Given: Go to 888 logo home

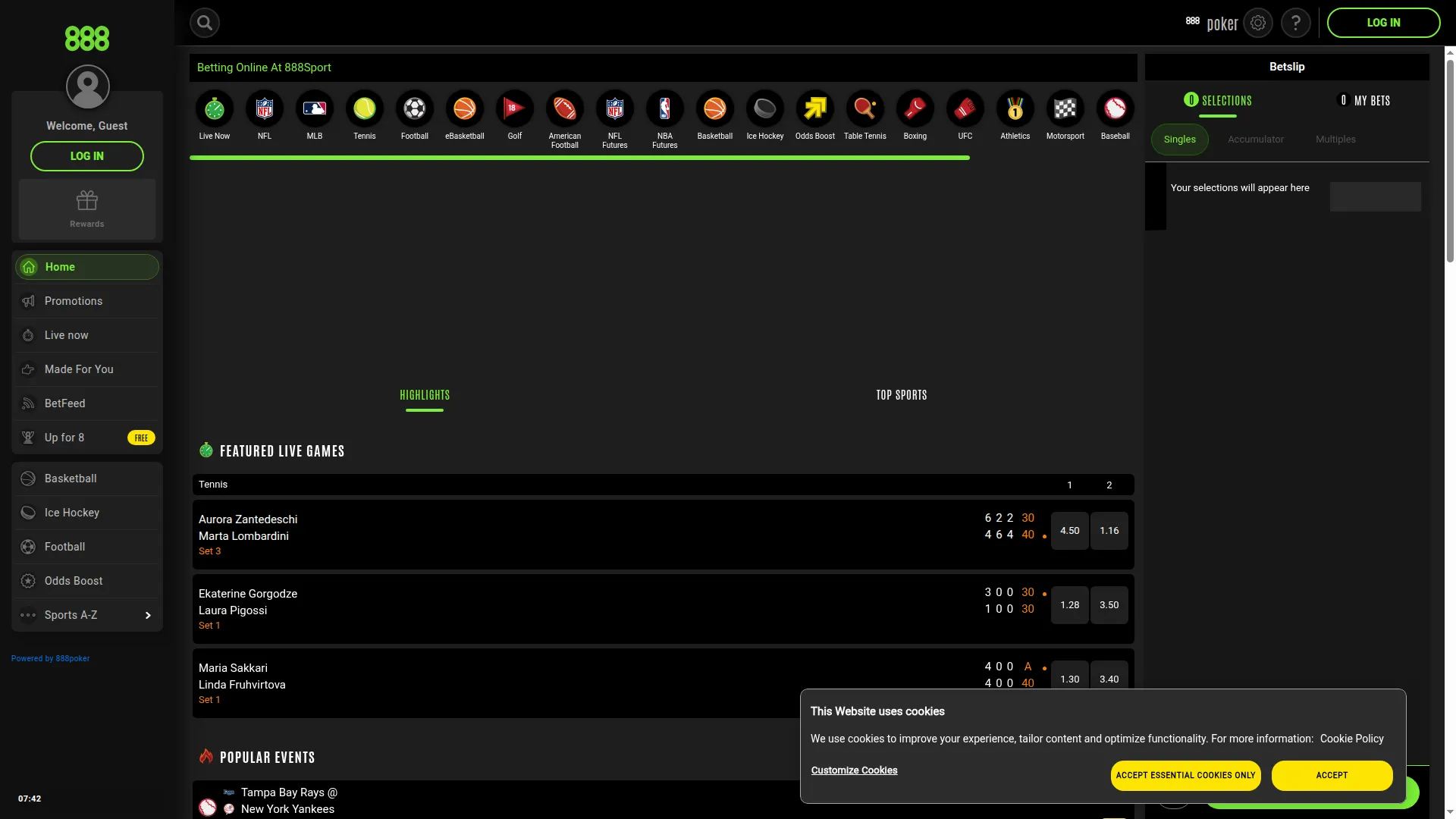Looking at the screenshot, I should pos(87,39).
